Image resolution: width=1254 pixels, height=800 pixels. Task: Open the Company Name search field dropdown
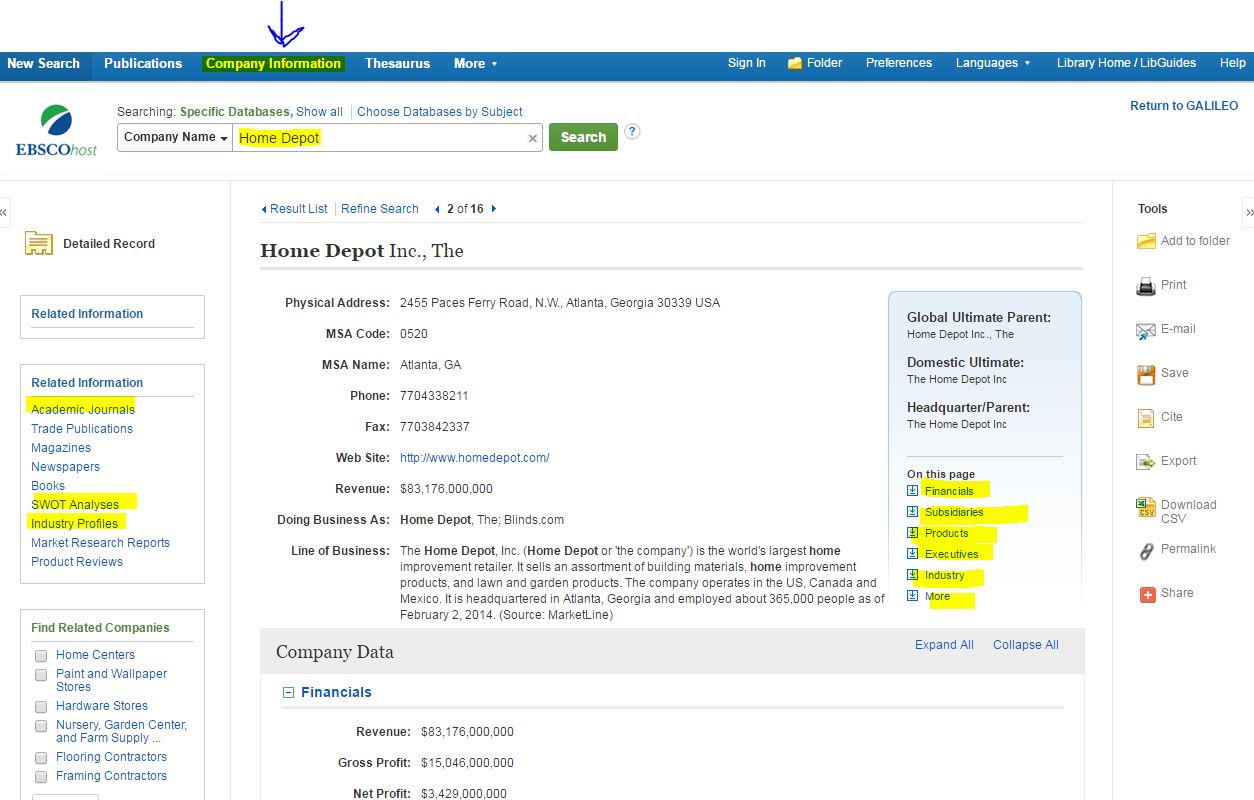(x=175, y=137)
